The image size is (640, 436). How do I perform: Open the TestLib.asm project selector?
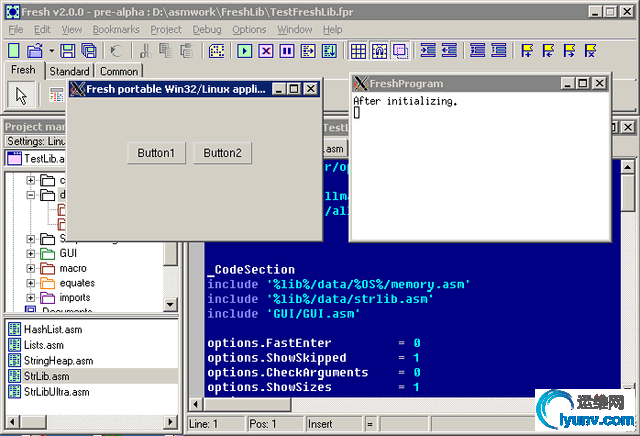(x=36, y=158)
